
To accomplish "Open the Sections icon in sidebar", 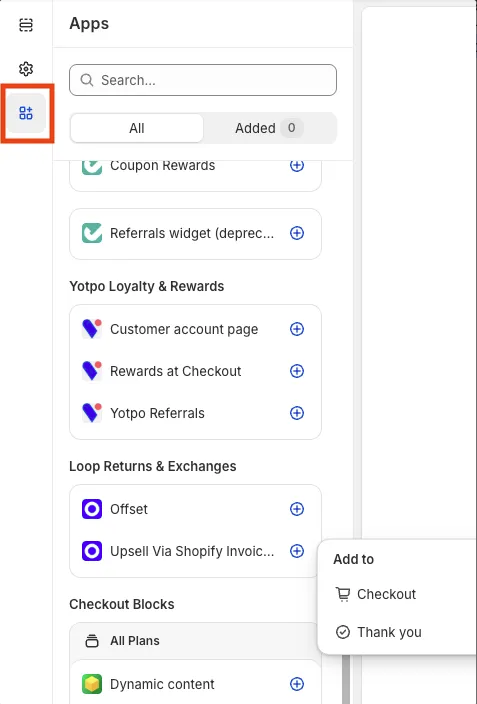I will 26,25.
